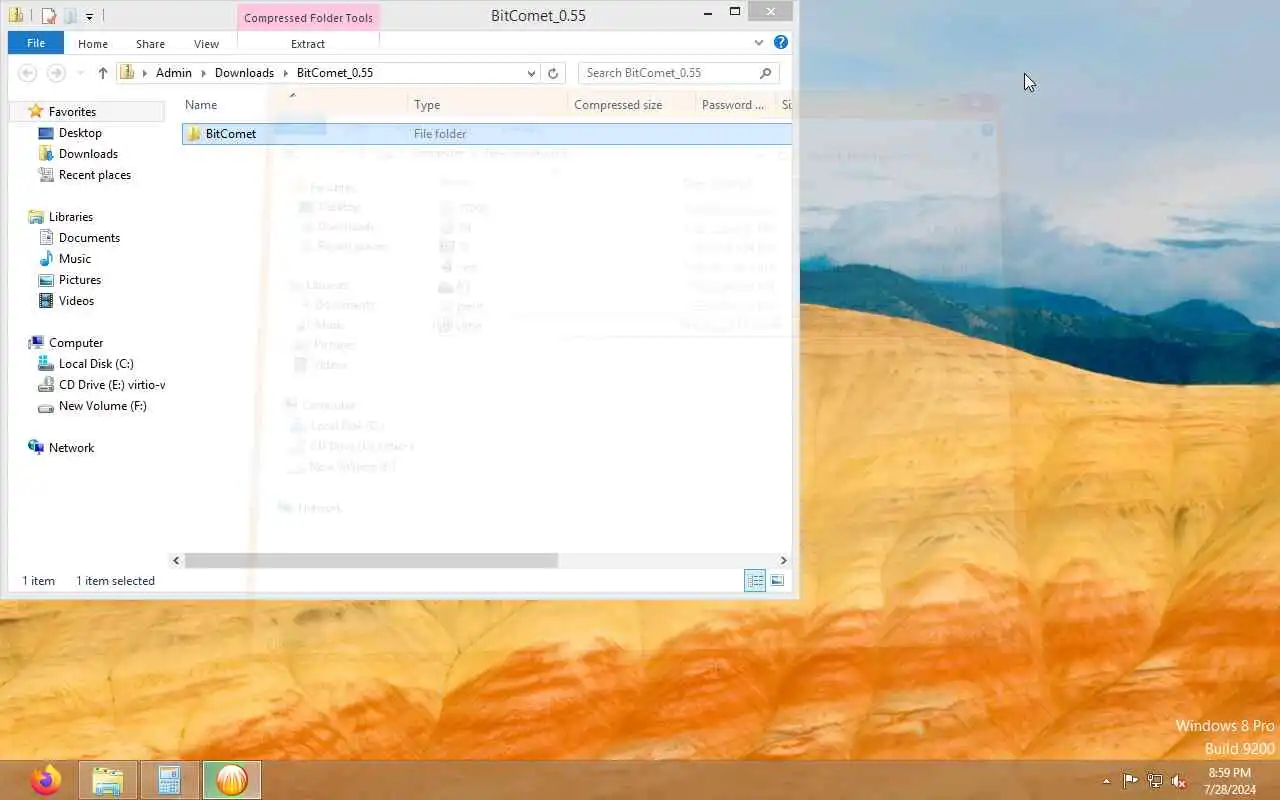Refresh the folder view
The image size is (1280, 800).
(553, 73)
